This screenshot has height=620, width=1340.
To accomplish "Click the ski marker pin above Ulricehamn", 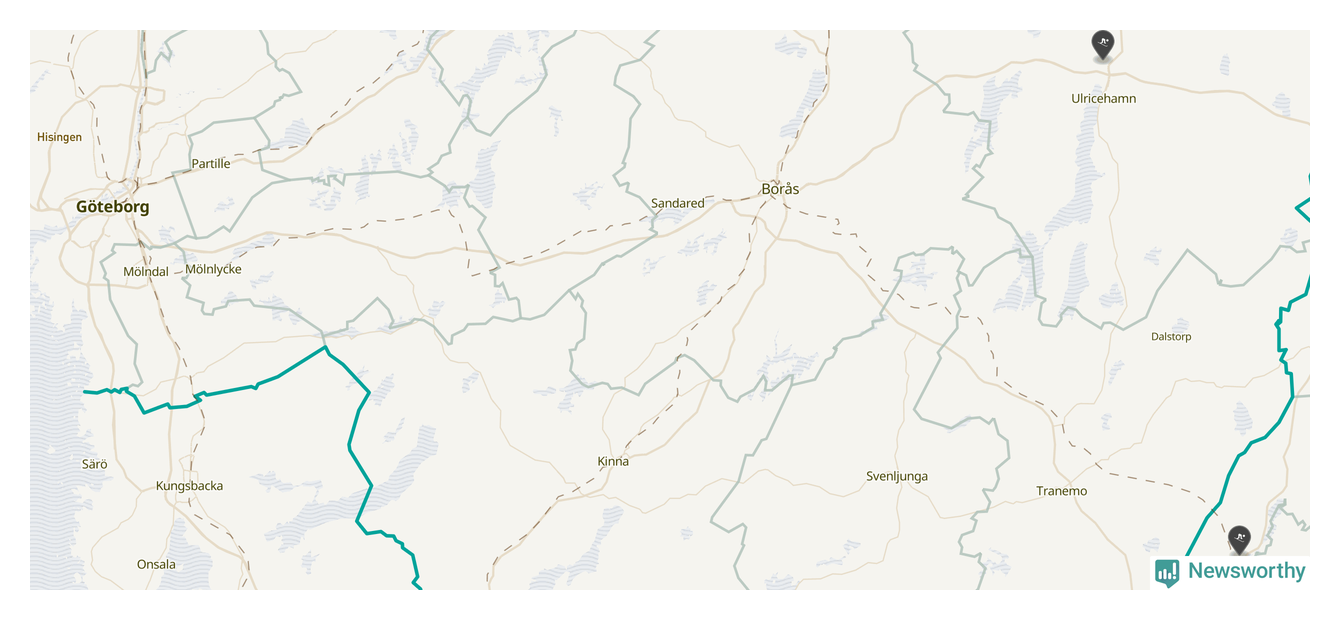I will click(1102, 45).
